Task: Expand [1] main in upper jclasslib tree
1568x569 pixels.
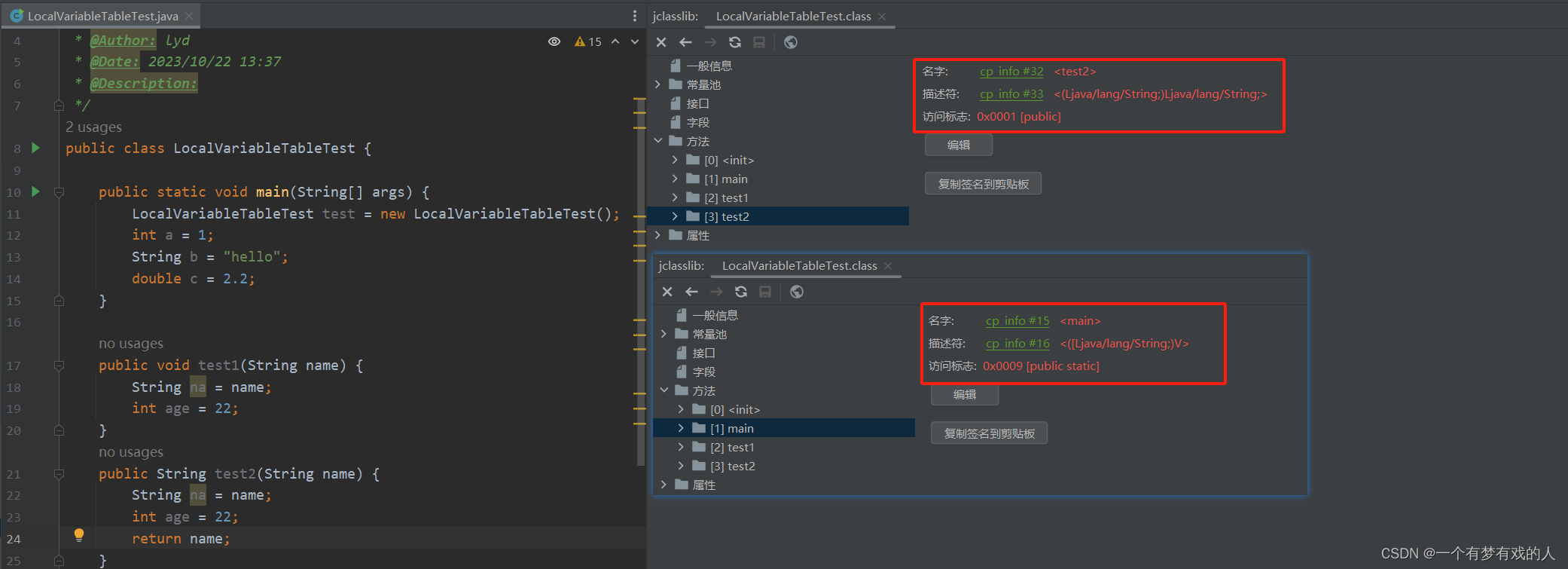Action: click(x=675, y=179)
